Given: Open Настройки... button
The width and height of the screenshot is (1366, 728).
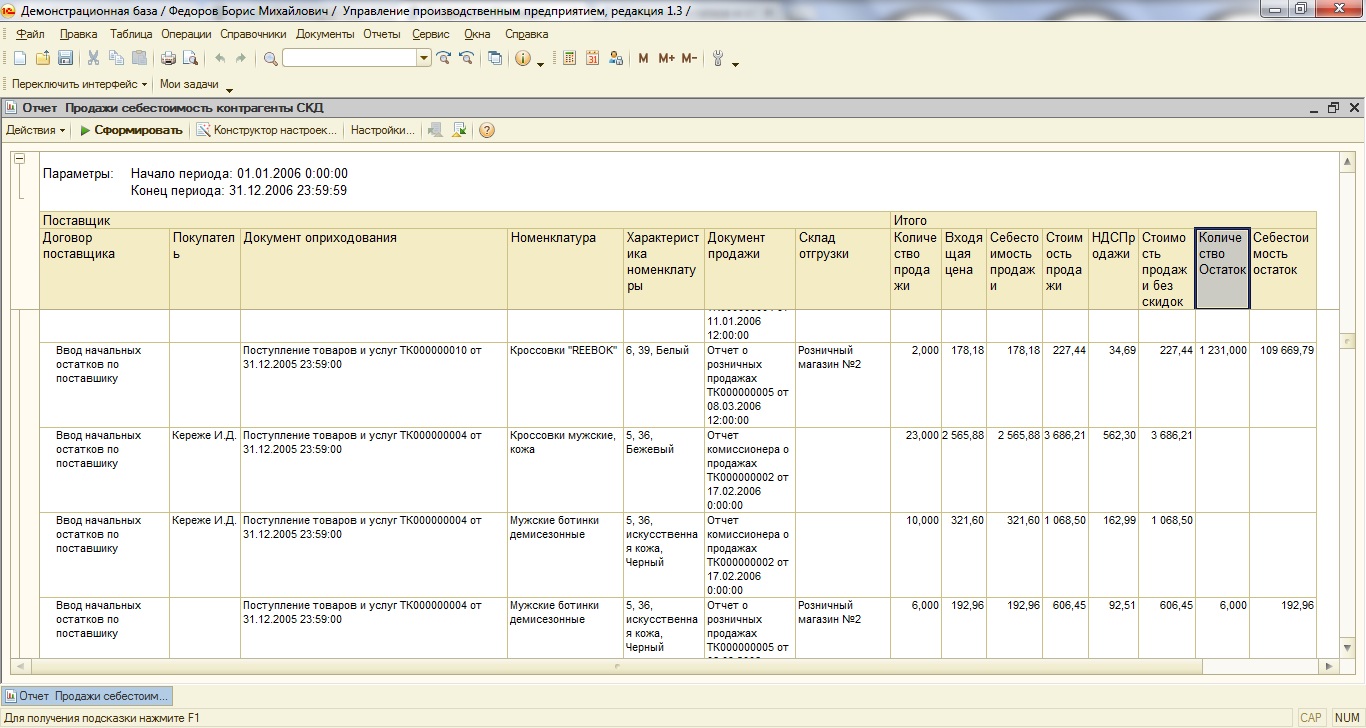Looking at the screenshot, I should pyautogui.click(x=382, y=130).
